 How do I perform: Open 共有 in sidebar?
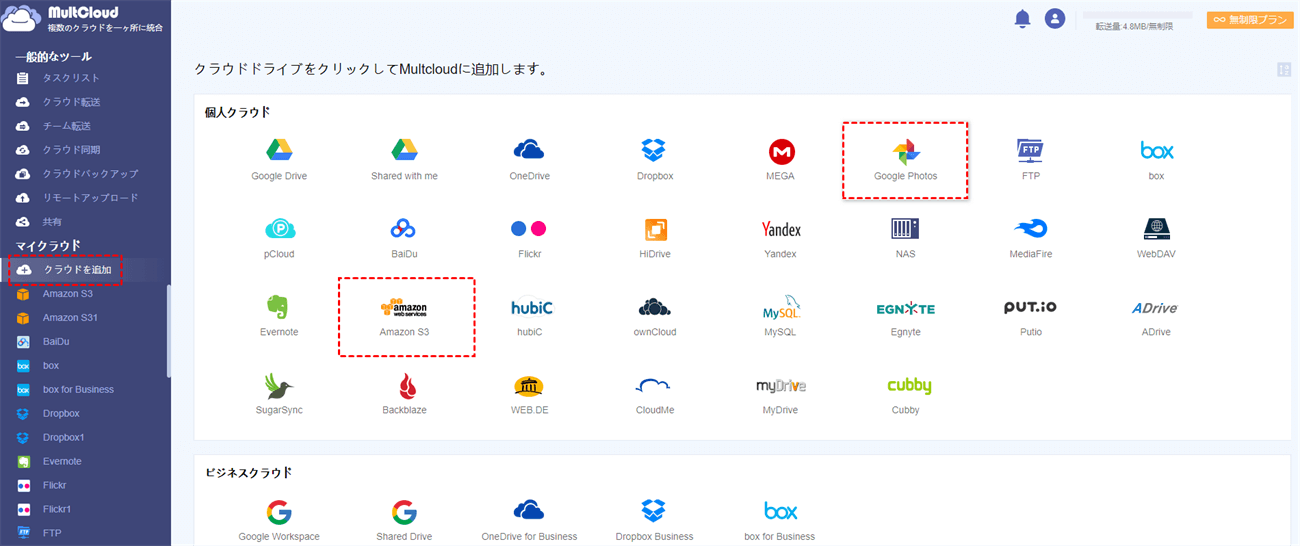pos(52,222)
